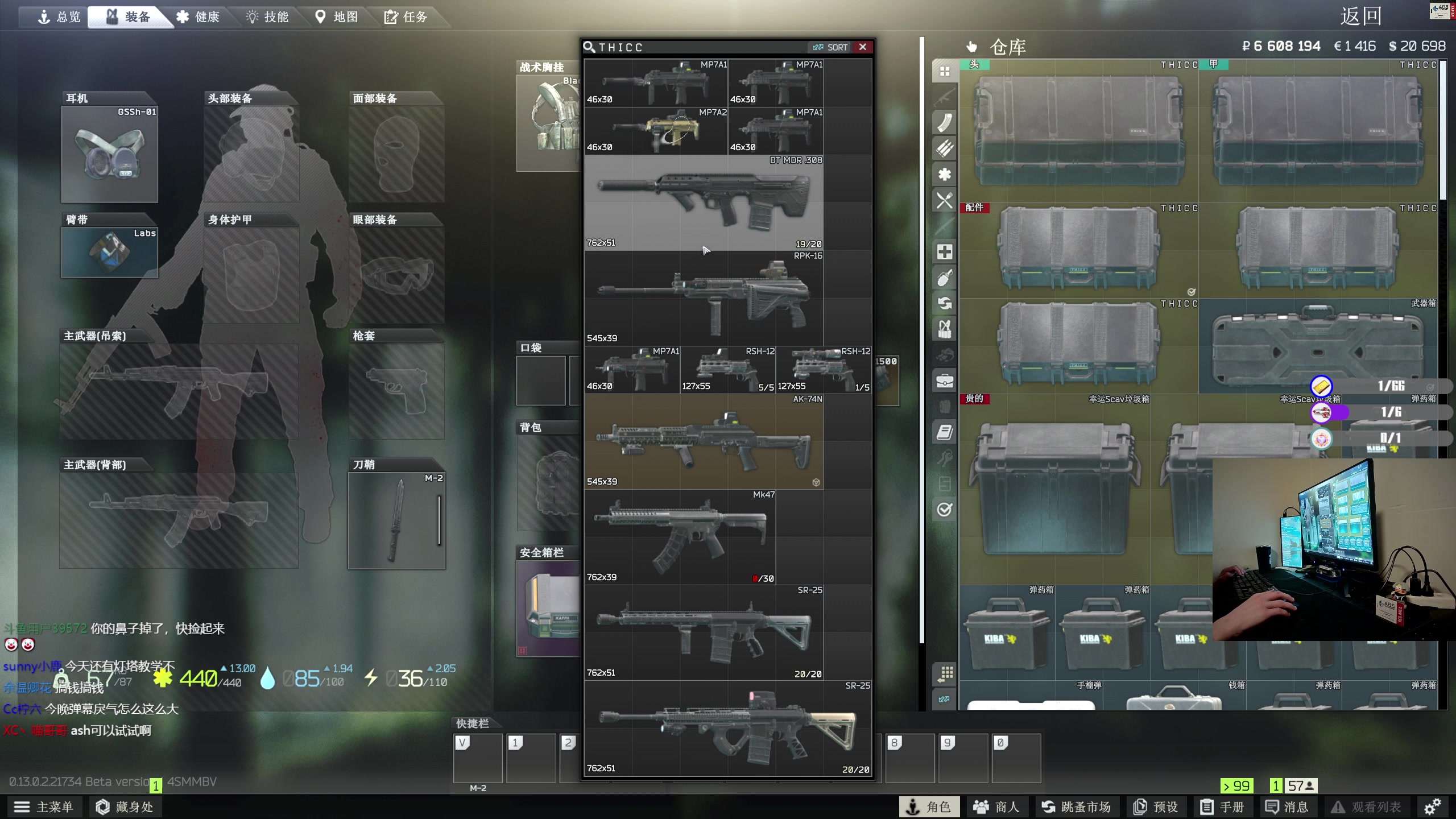1456x819 pixels.
Task: Click the empty 主武器(吊索) sling weapon slot
Action: pyautogui.click(x=179, y=391)
